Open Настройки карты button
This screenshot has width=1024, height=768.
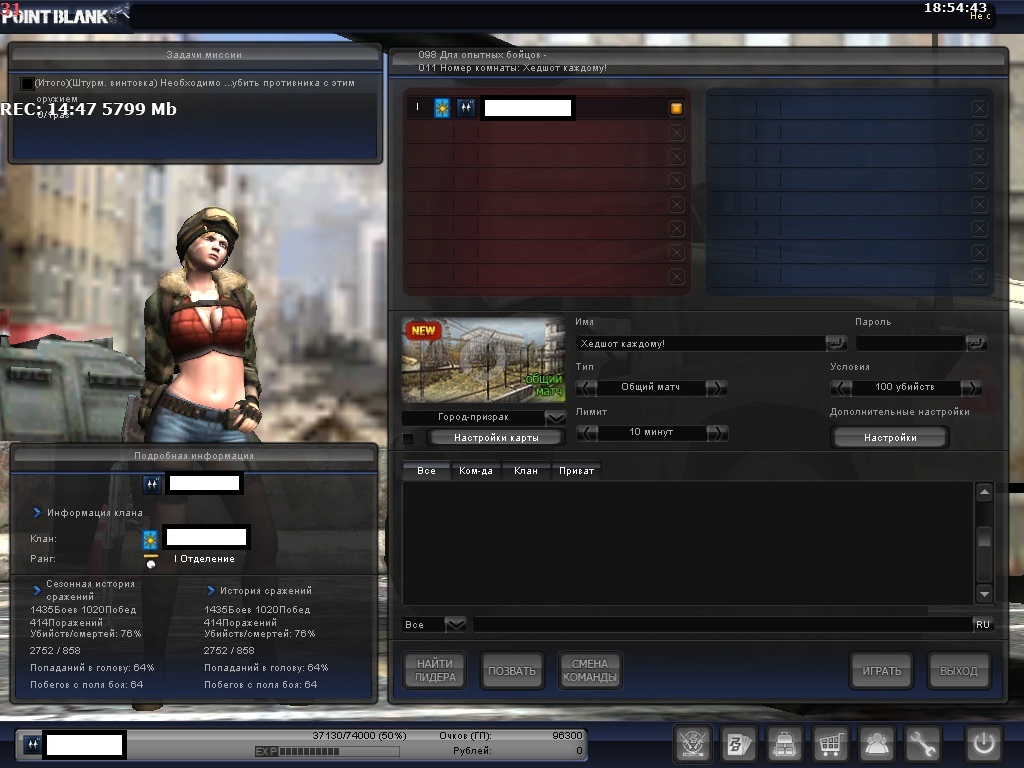pyautogui.click(x=496, y=438)
